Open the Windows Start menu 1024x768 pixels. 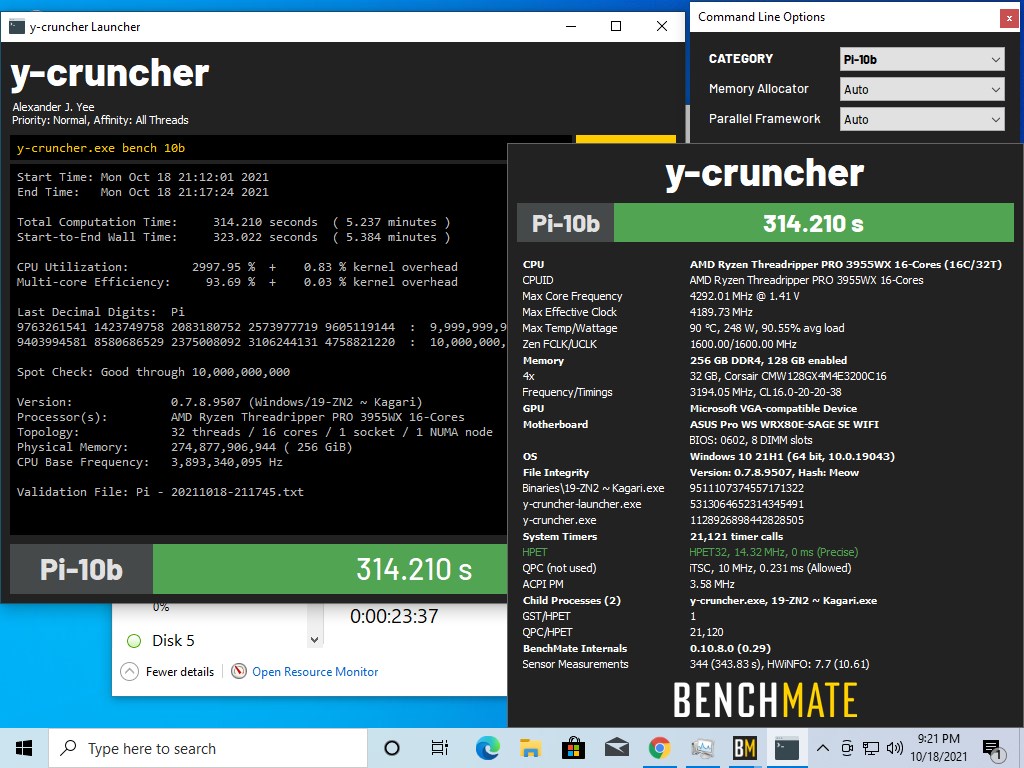pyautogui.click(x=24, y=748)
